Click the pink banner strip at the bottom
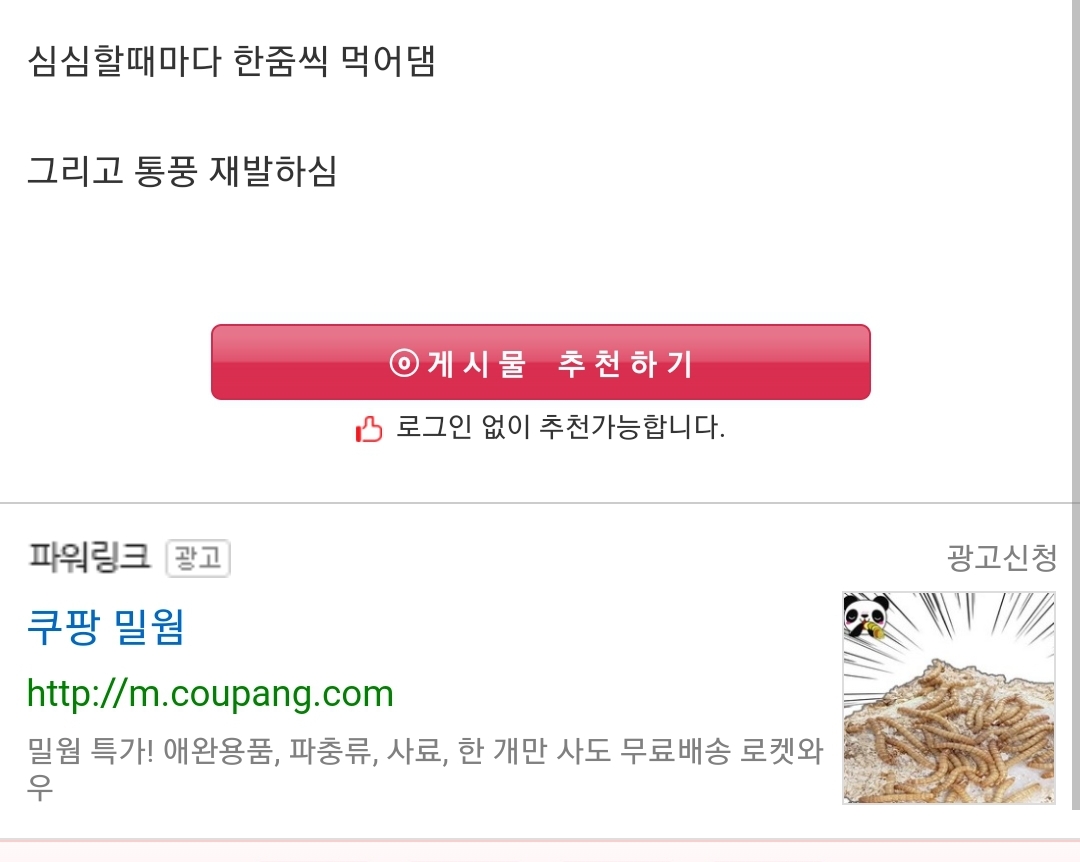1080x862 pixels. (540, 850)
